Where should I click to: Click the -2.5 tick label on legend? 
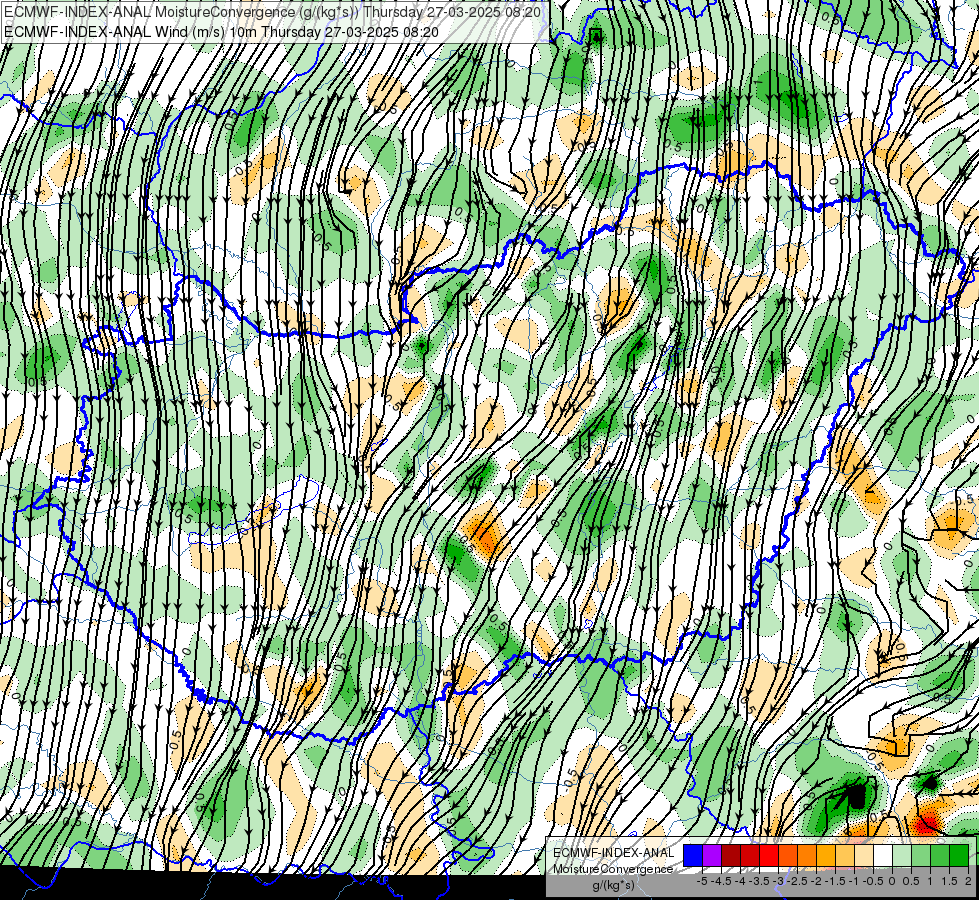[x=797, y=881]
